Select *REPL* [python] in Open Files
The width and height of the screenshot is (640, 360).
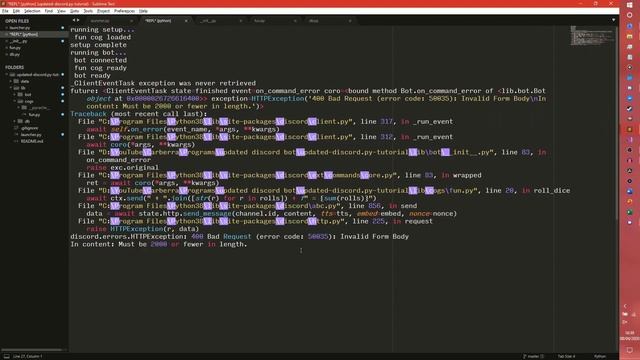(x=34, y=34)
